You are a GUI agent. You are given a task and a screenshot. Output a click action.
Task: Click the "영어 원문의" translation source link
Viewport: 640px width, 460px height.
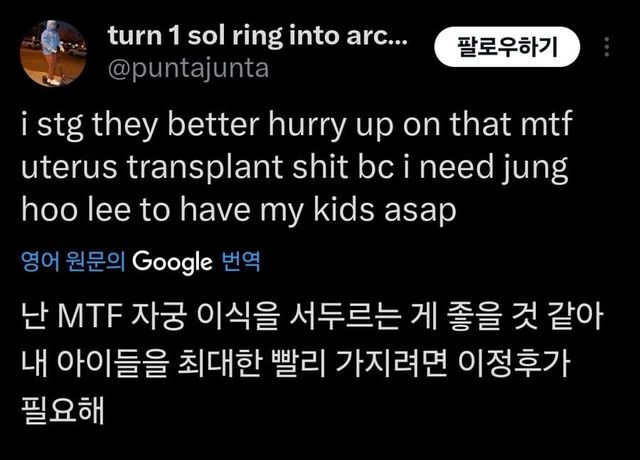(x=73, y=262)
